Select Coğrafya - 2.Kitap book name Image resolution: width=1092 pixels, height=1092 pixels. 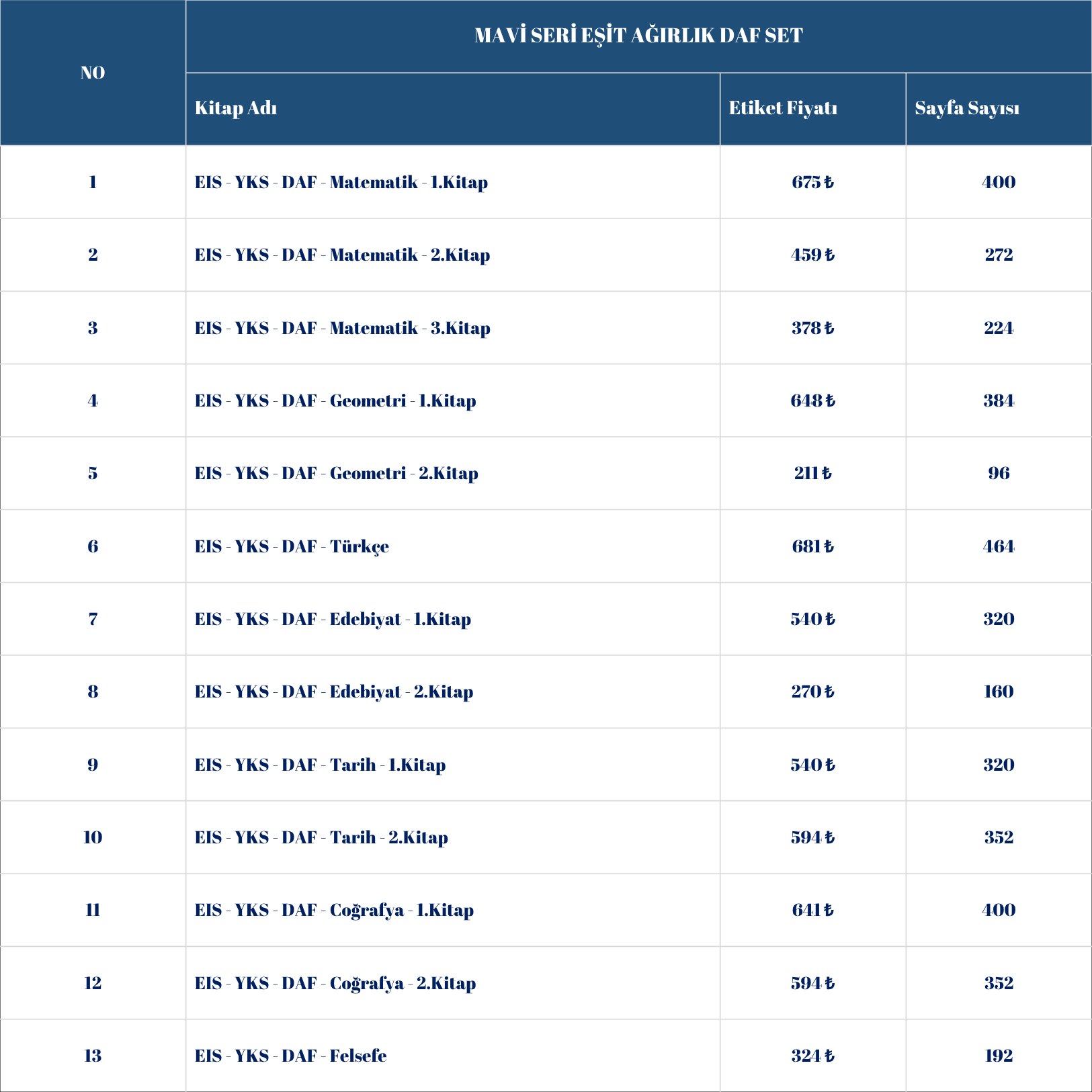(335, 983)
